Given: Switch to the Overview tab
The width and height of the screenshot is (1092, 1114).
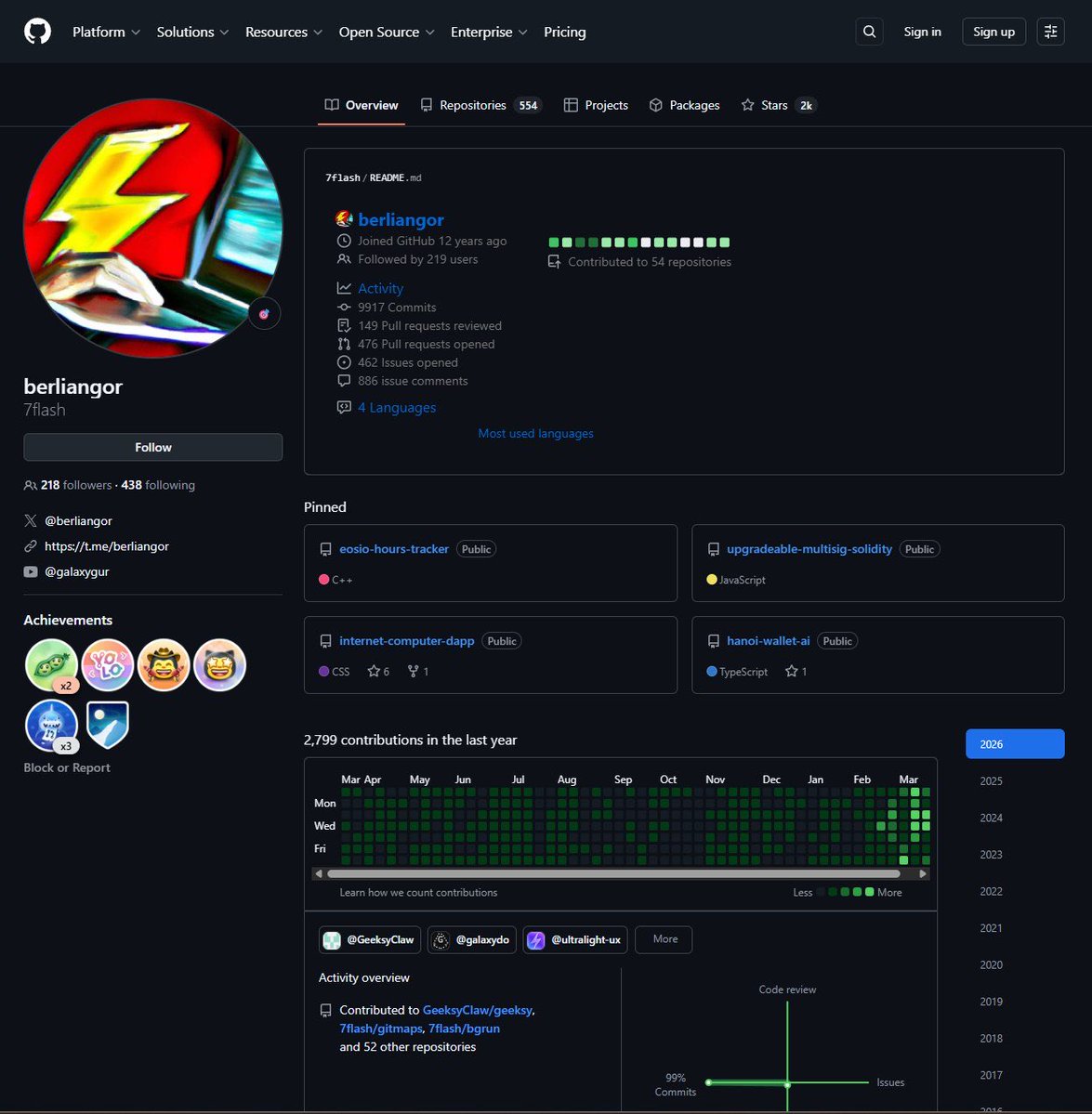Looking at the screenshot, I should point(362,105).
